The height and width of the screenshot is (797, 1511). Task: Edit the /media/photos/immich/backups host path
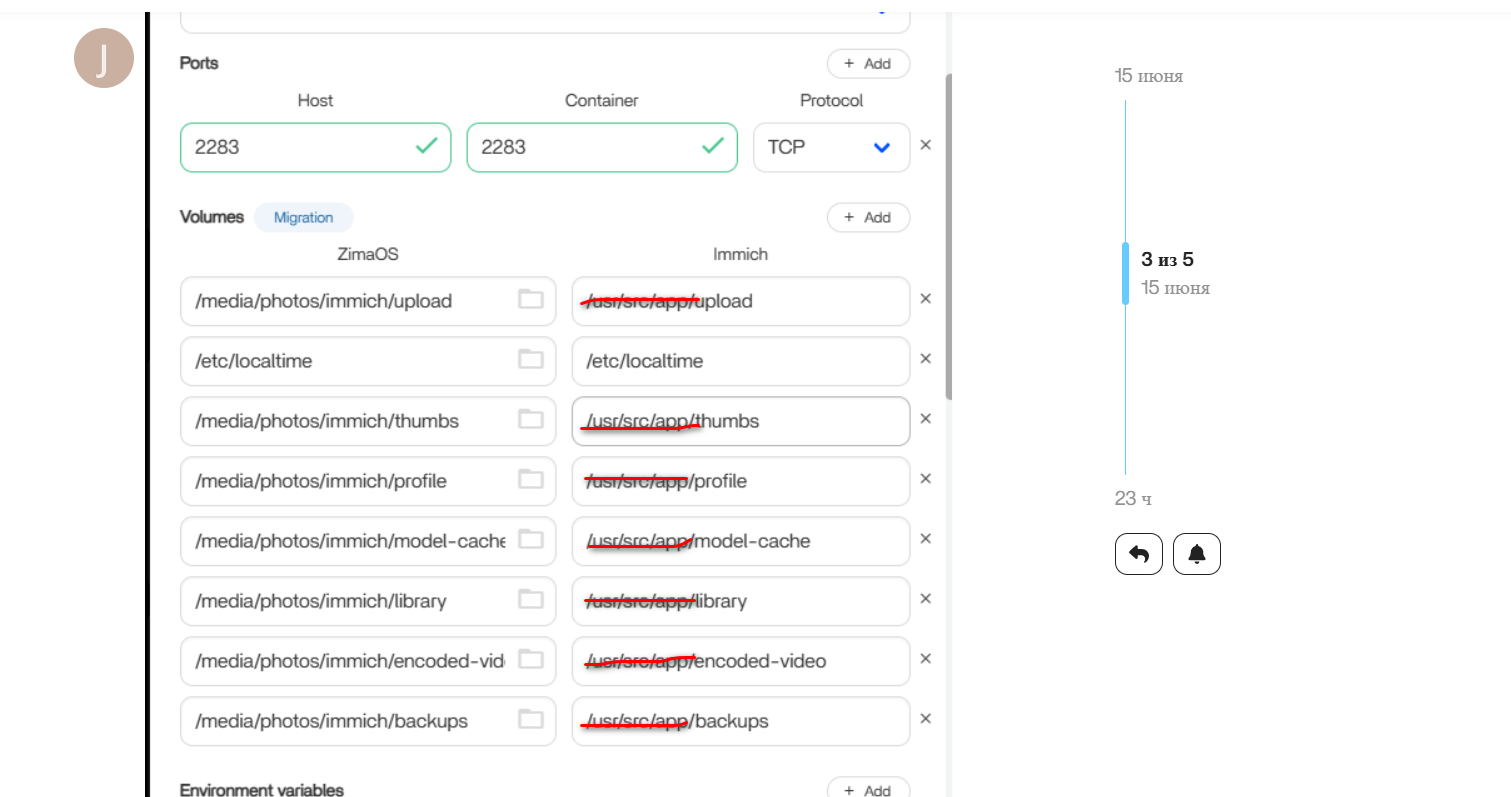click(x=368, y=721)
